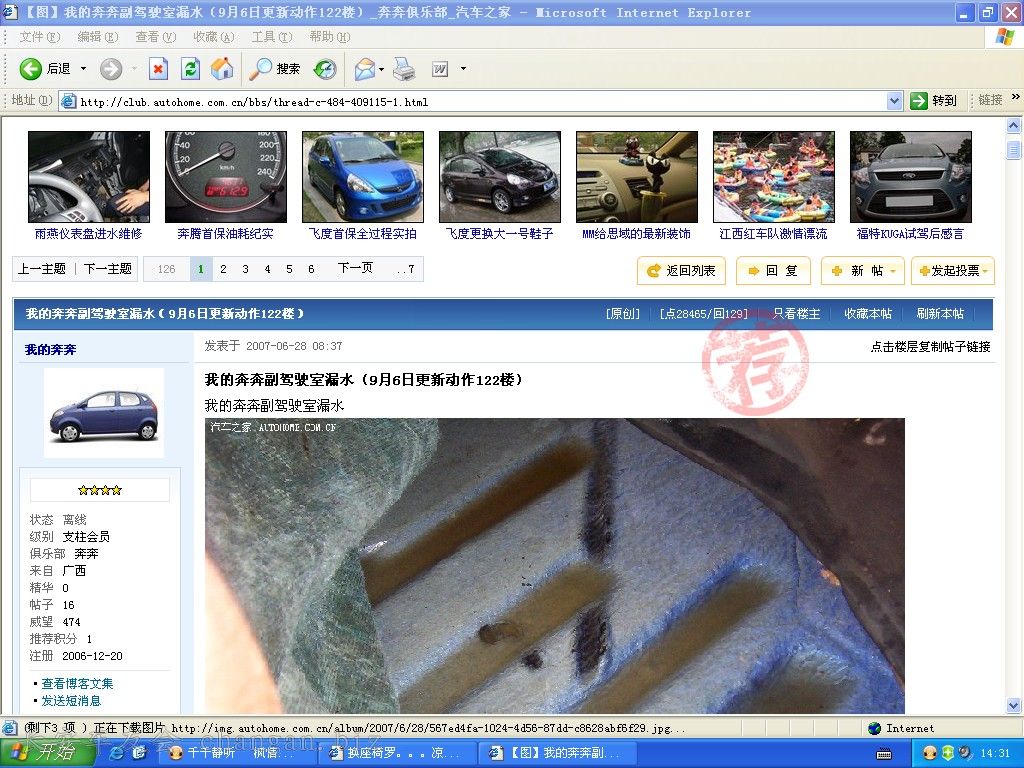Open the 新帖 dropdown button

pos(863,271)
